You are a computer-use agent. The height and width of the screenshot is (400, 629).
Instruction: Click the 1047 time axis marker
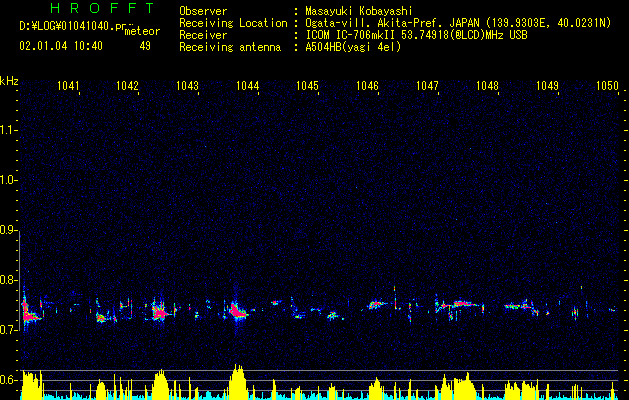point(427,85)
